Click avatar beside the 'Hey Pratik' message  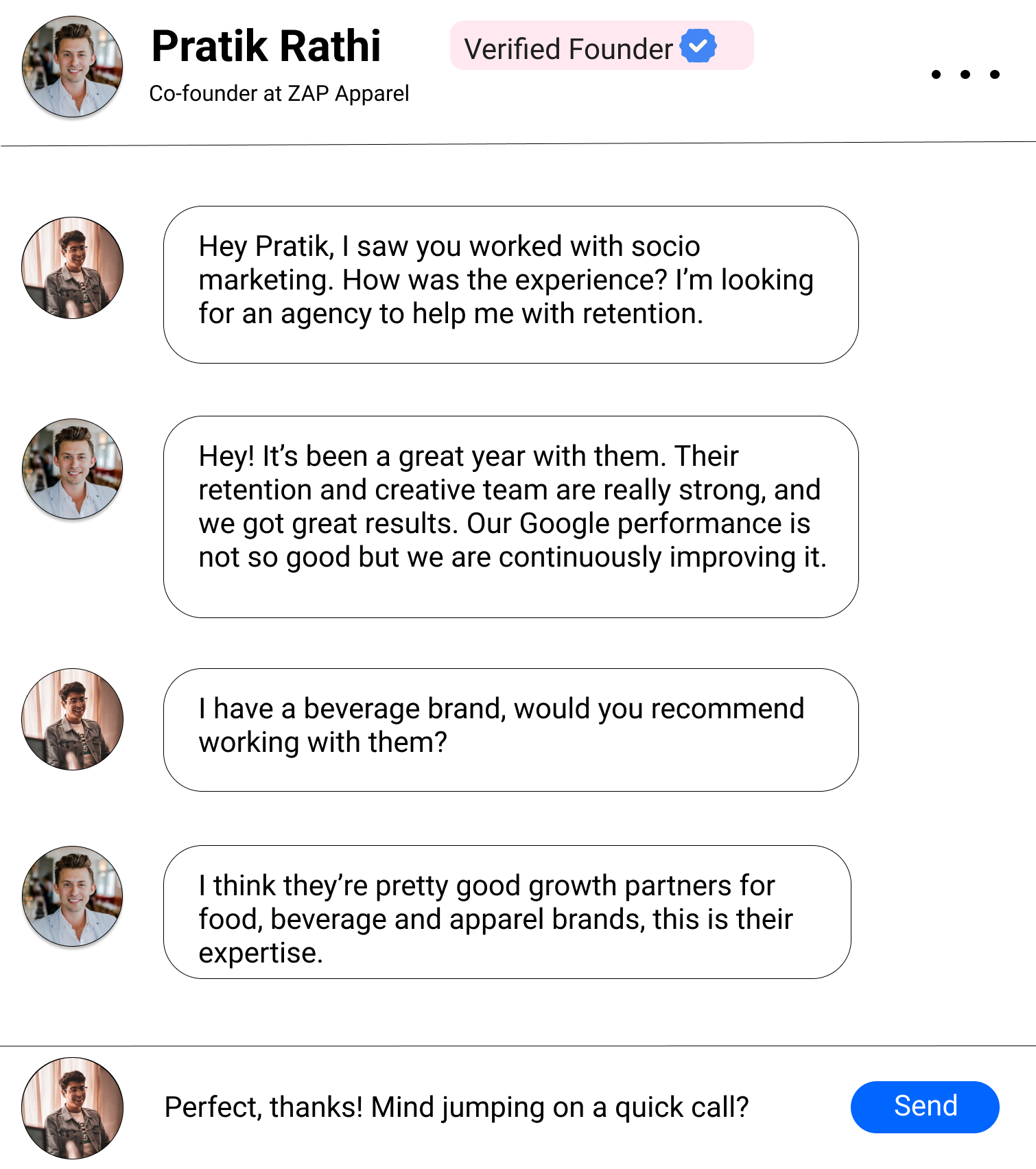[x=72, y=268]
